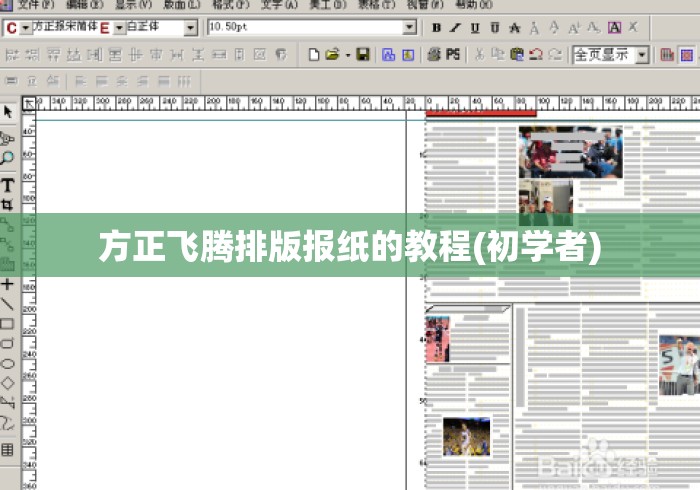Open the 视窗(W) menu
This screenshot has height=490, width=700.
pos(425,4)
